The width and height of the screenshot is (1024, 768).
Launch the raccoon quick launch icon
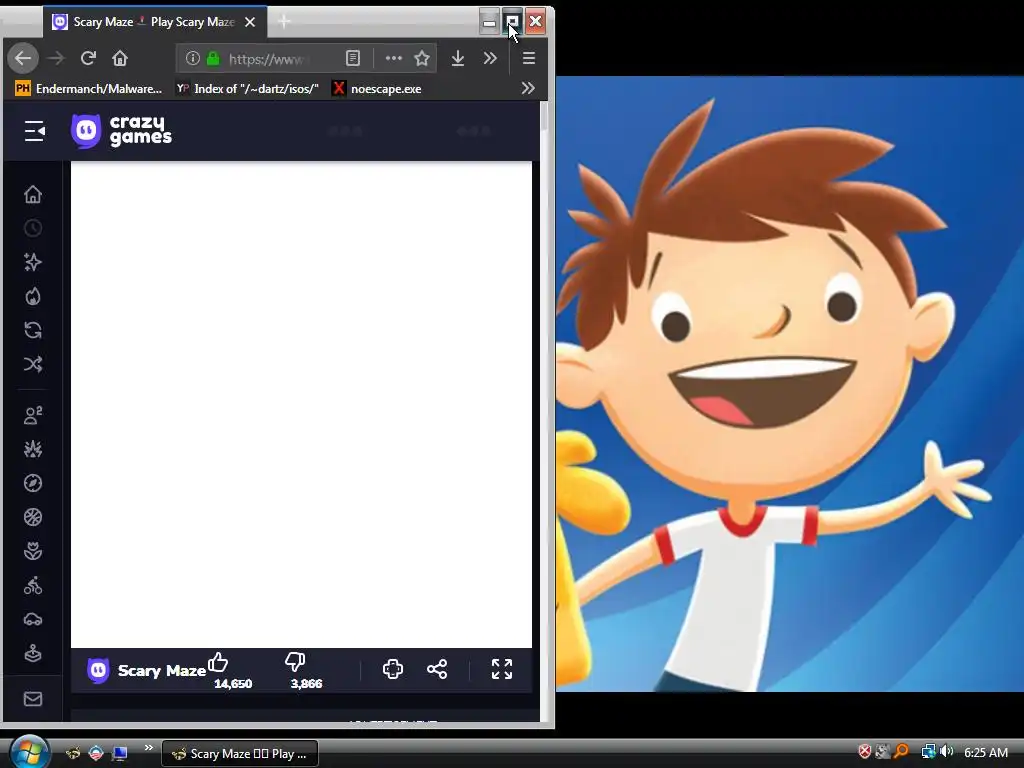[72, 753]
